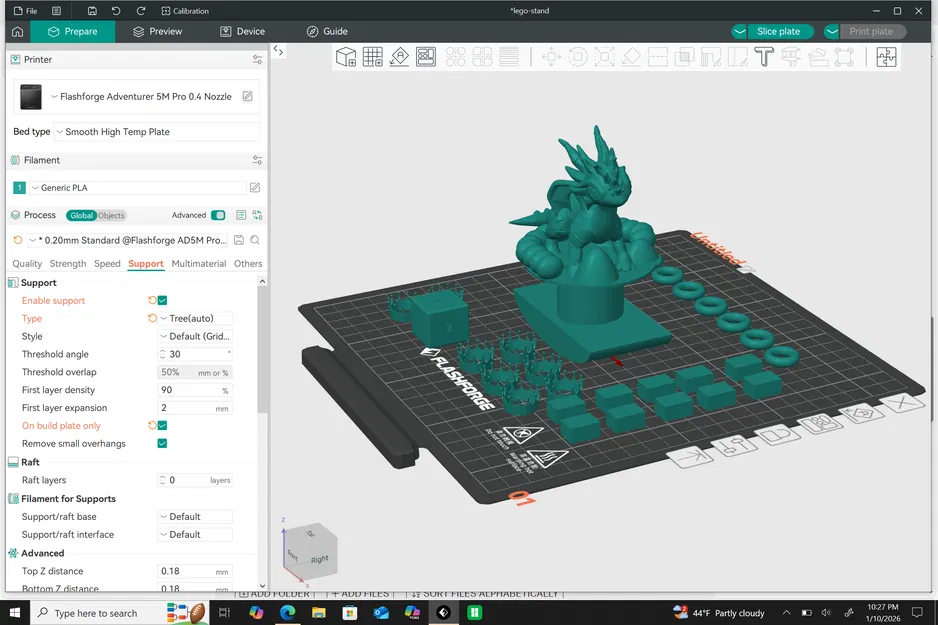Screen dimensions: 938x625
Task: Click the Add plate grid icon
Action: point(373,57)
